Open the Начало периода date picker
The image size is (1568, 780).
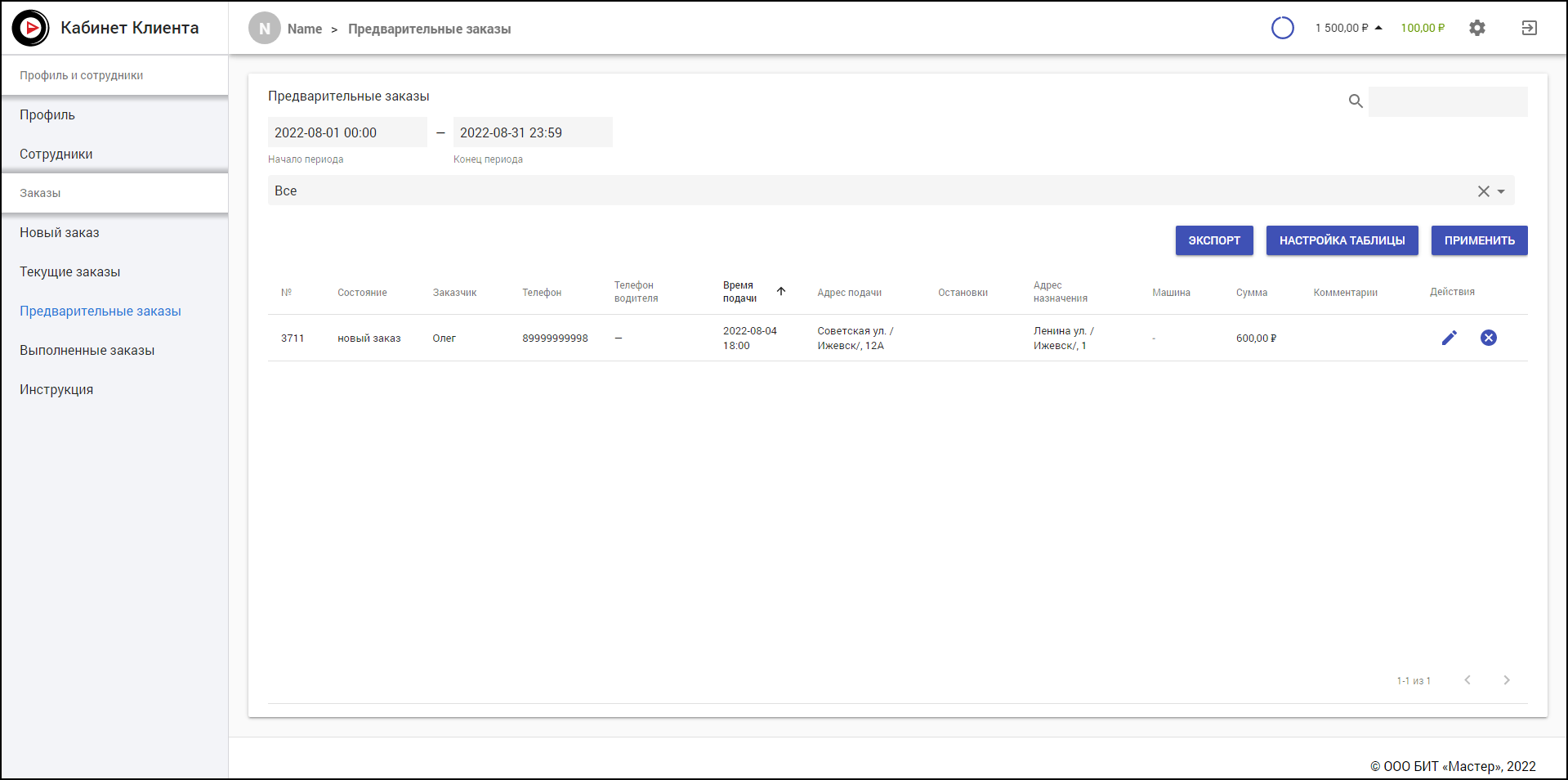coord(346,132)
